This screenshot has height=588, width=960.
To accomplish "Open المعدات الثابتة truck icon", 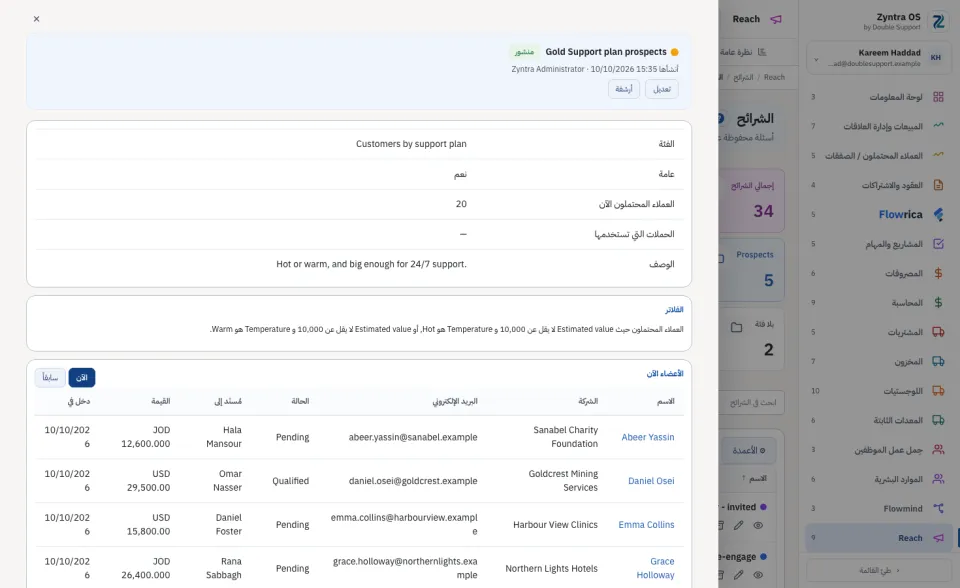I will pyautogui.click(x=938, y=420).
